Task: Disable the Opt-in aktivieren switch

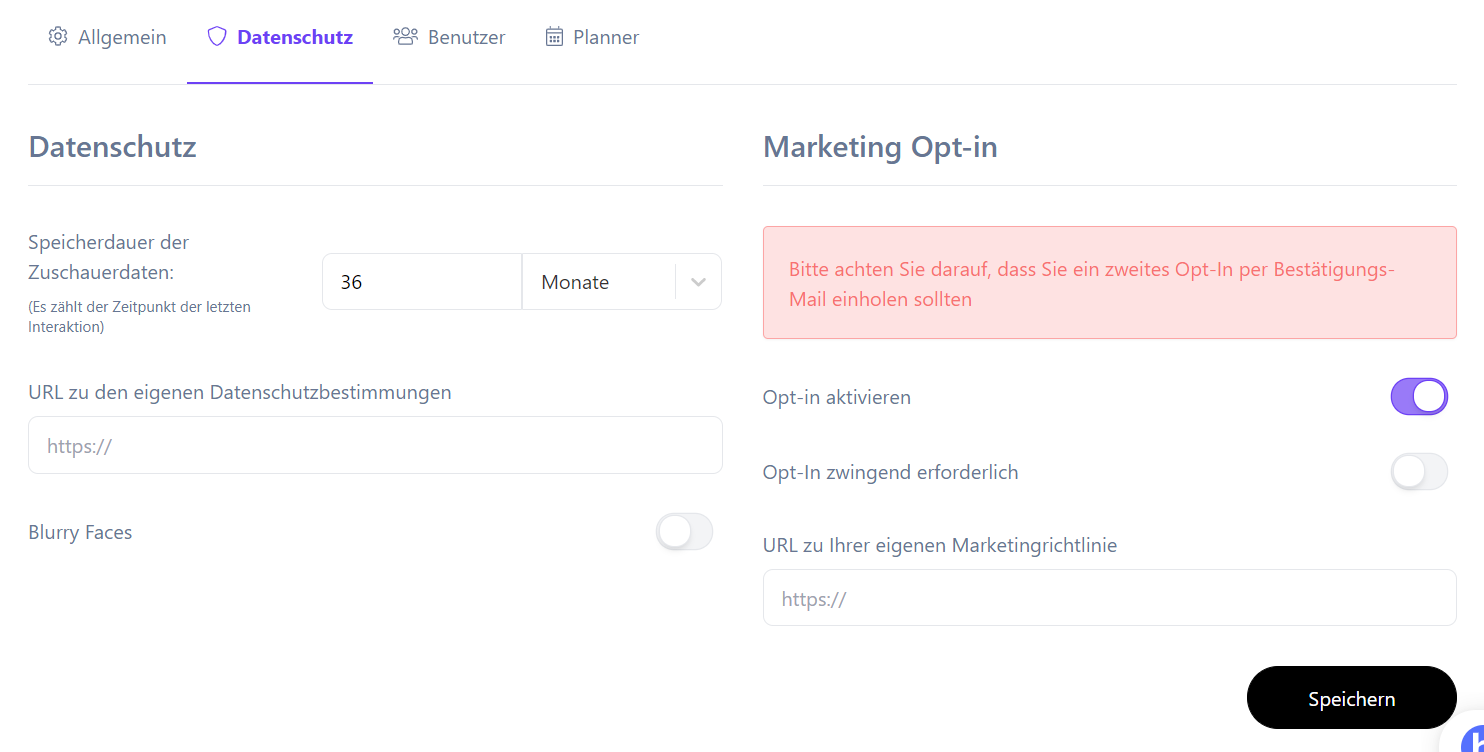Action: point(1419,397)
